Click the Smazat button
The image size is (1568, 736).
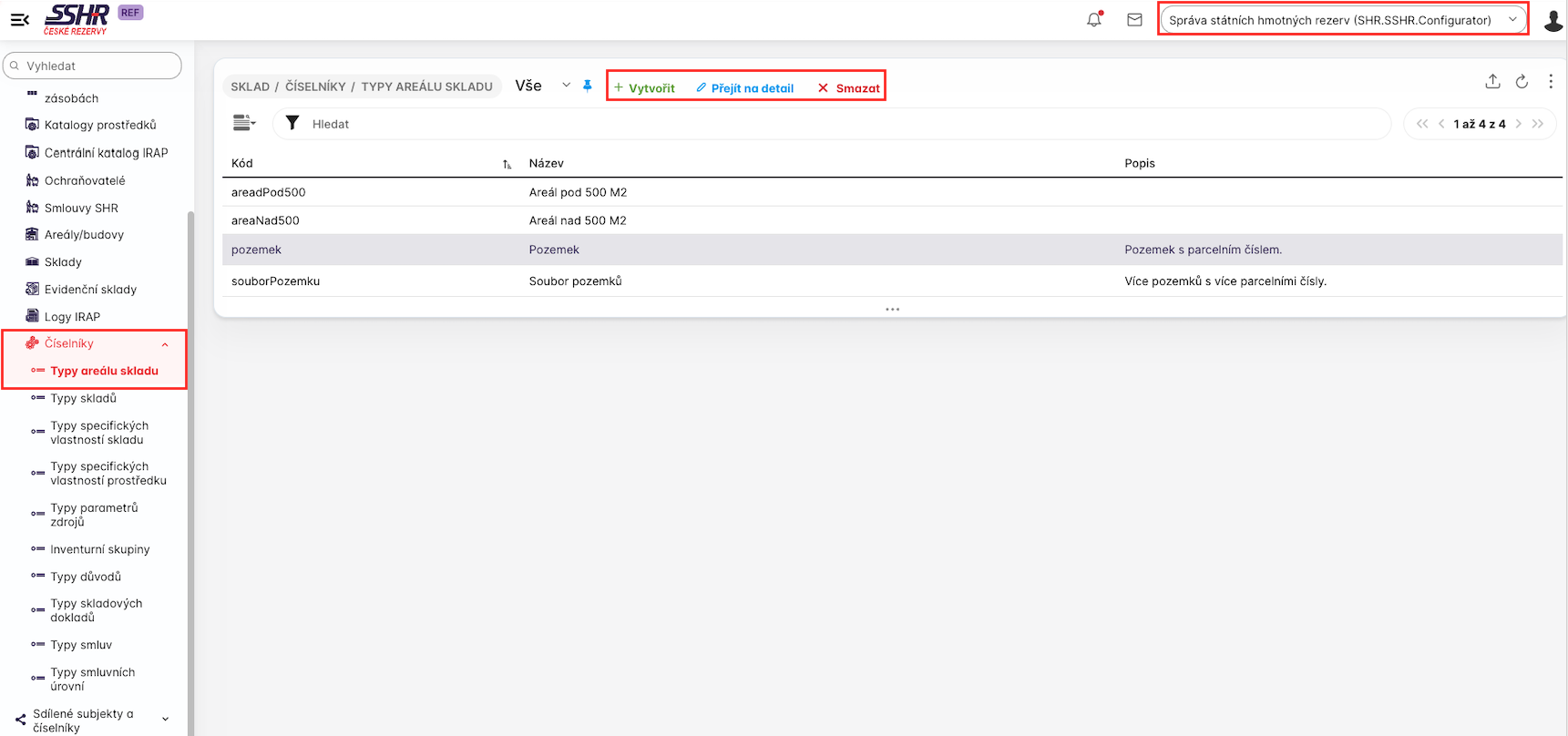coord(849,87)
